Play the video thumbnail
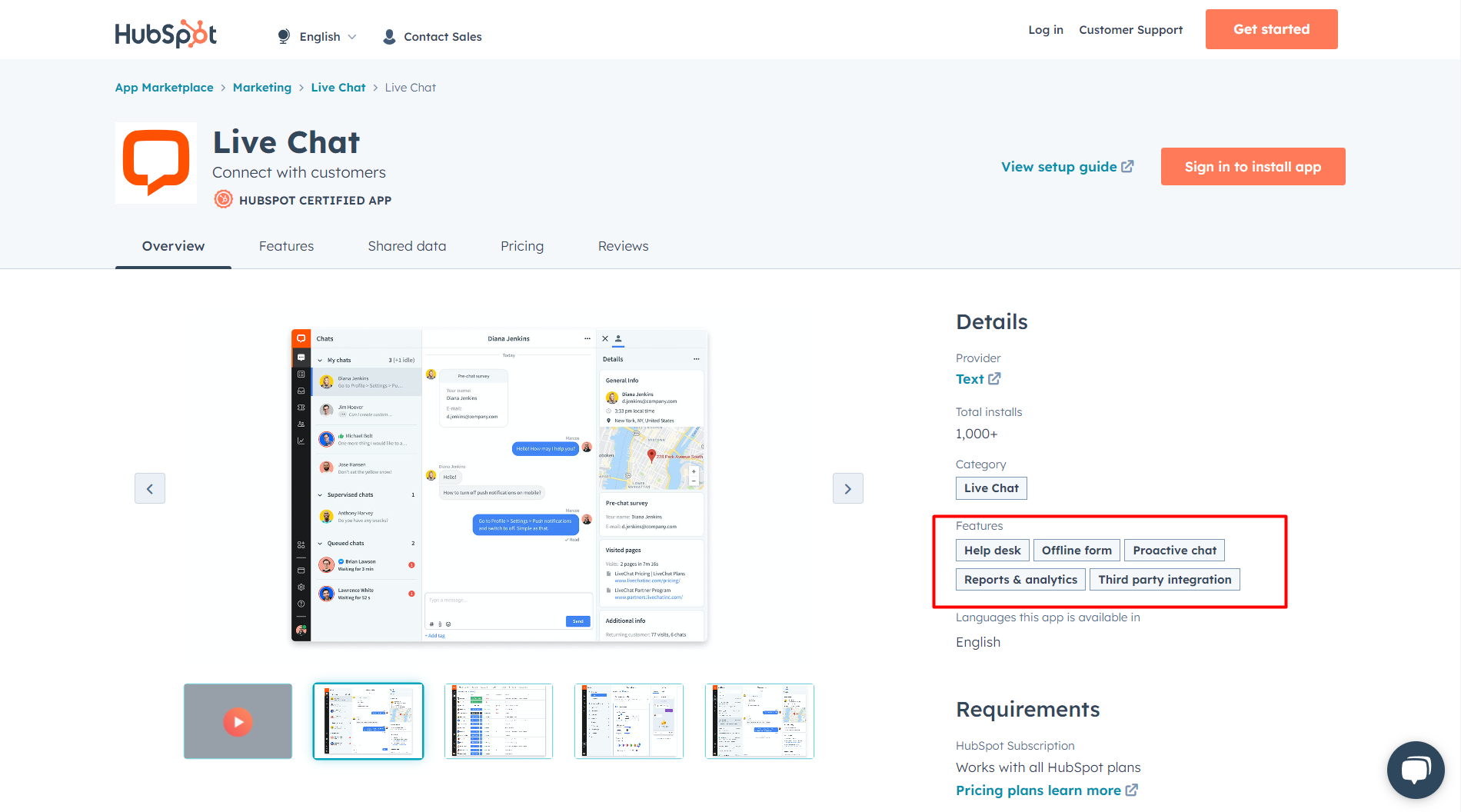1461x812 pixels. click(x=238, y=721)
